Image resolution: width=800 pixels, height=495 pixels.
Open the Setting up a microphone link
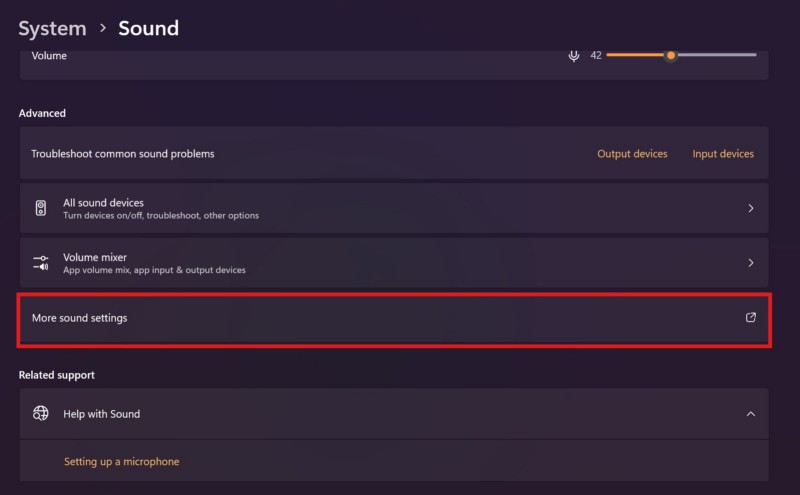(x=121, y=461)
